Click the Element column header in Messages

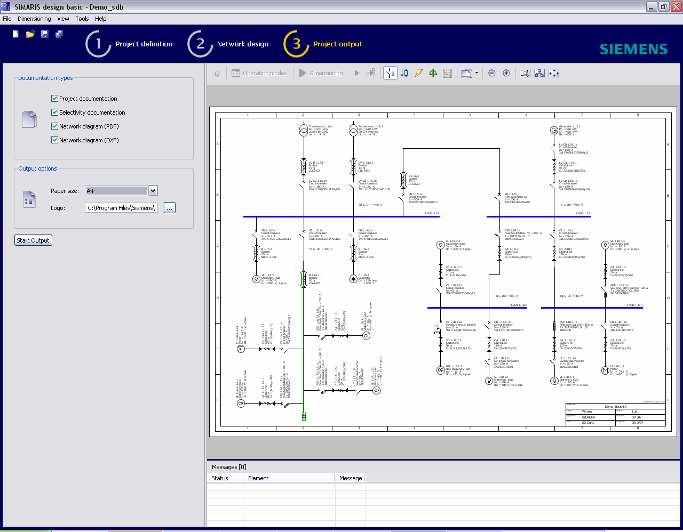click(x=289, y=478)
